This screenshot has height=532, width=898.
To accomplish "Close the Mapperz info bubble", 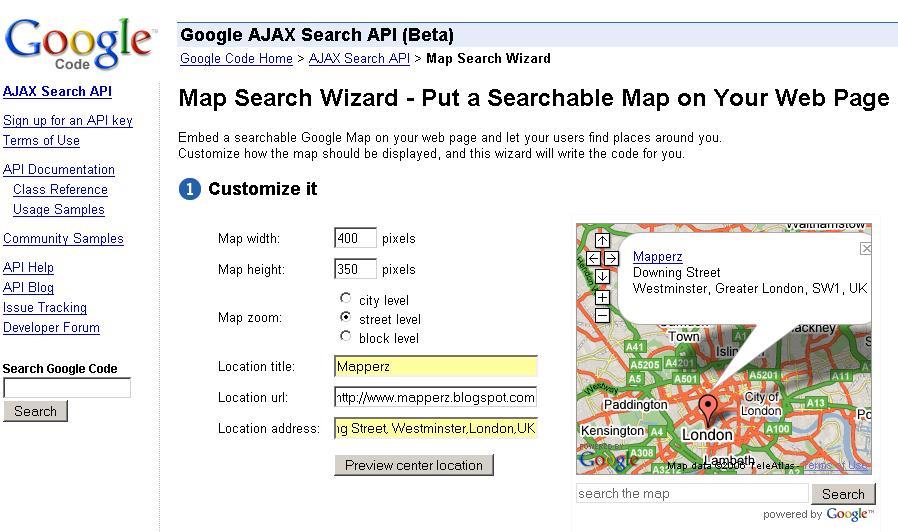I will [866, 249].
